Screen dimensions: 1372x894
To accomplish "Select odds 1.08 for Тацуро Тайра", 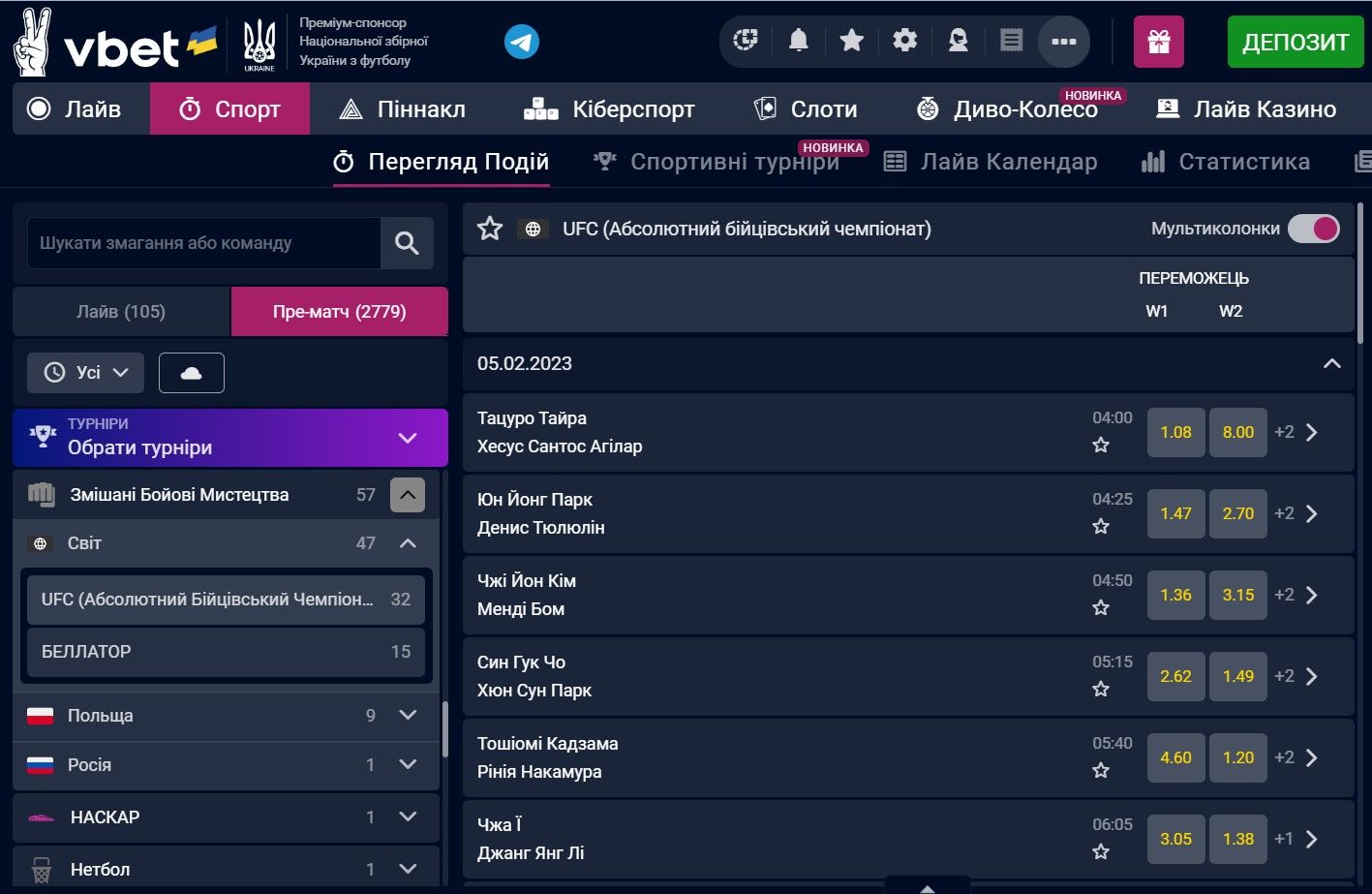I will (x=1176, y=432).
